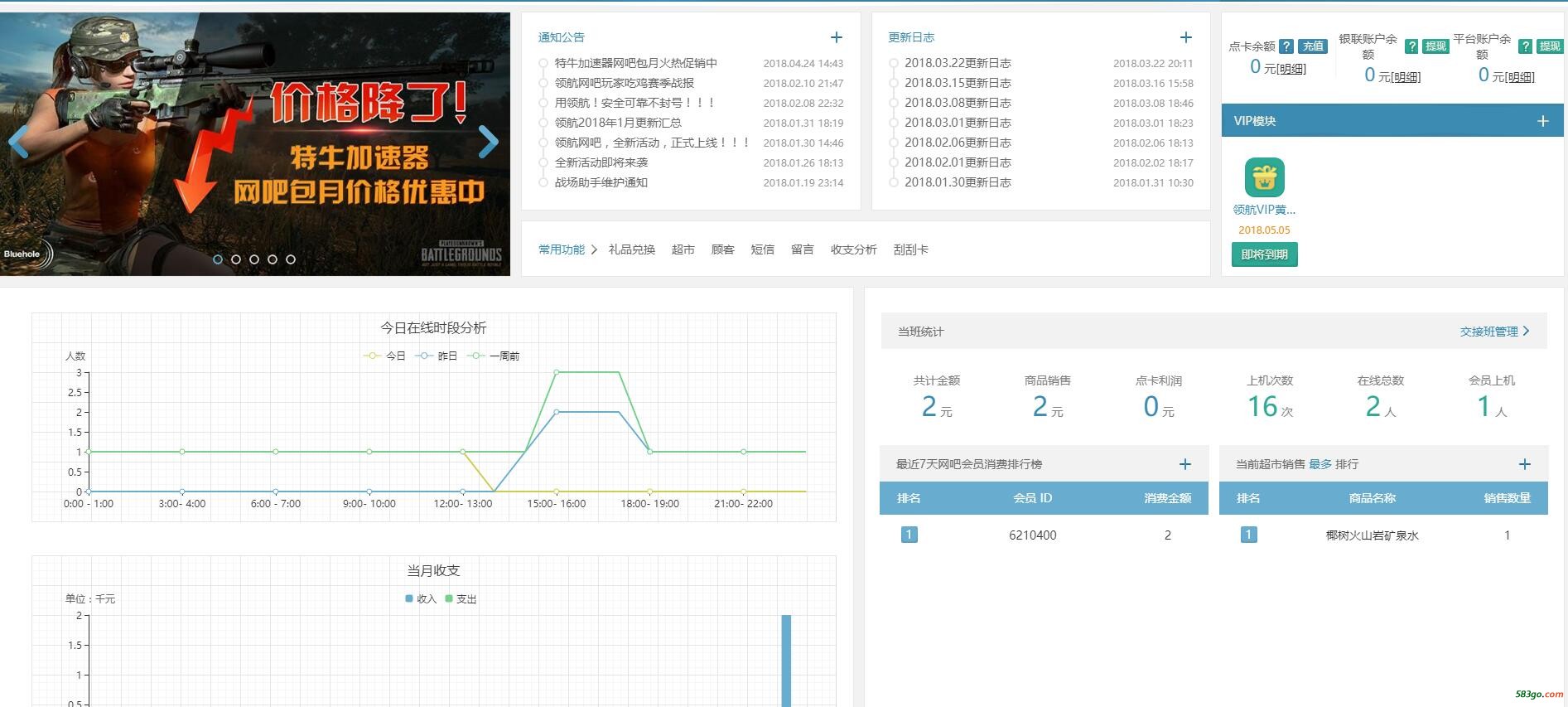Open 刮刮卡 shortcut
Image resolution: width=1568 pixels, height=707 pixels.
(x=911, y=249)
